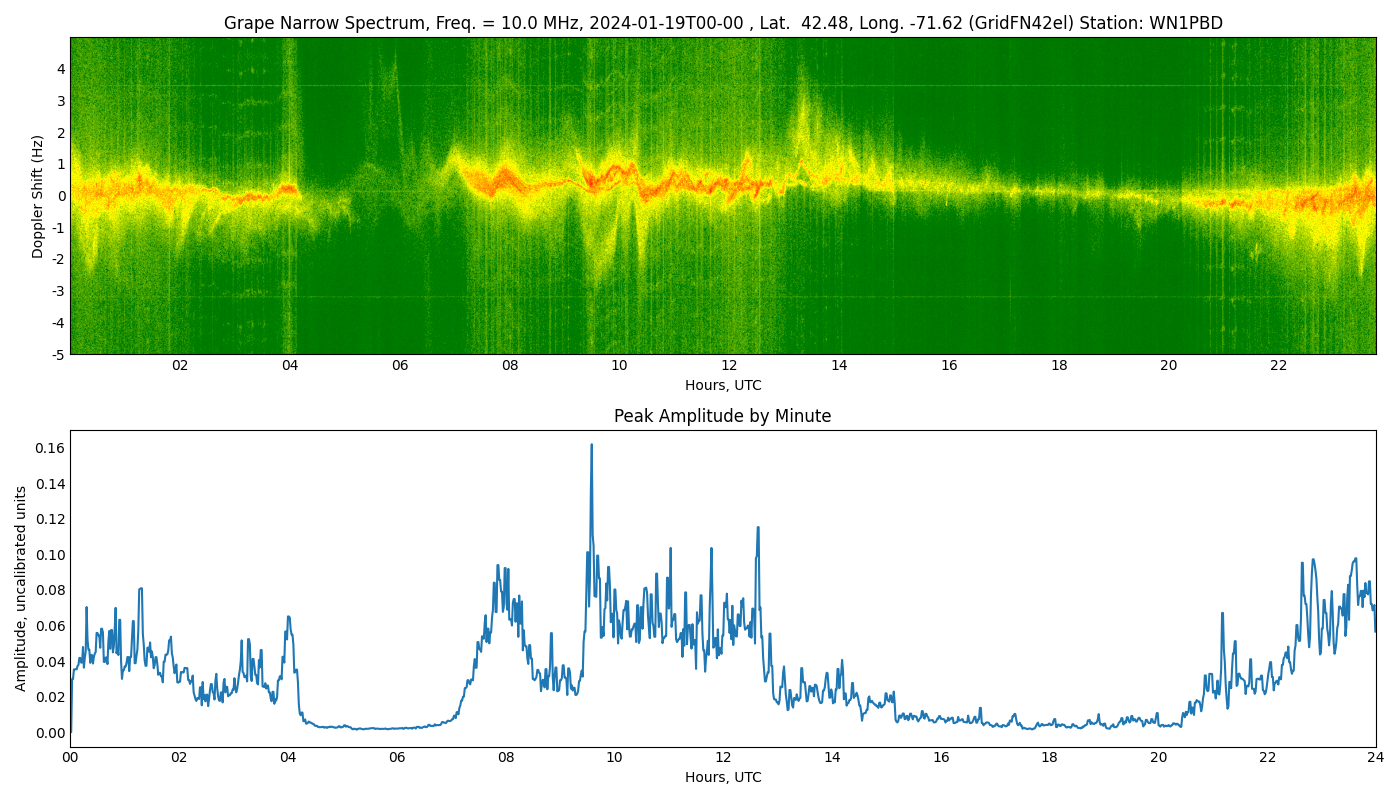Select hour 22 tick under the spectrogram

(x=1278, y=366)
